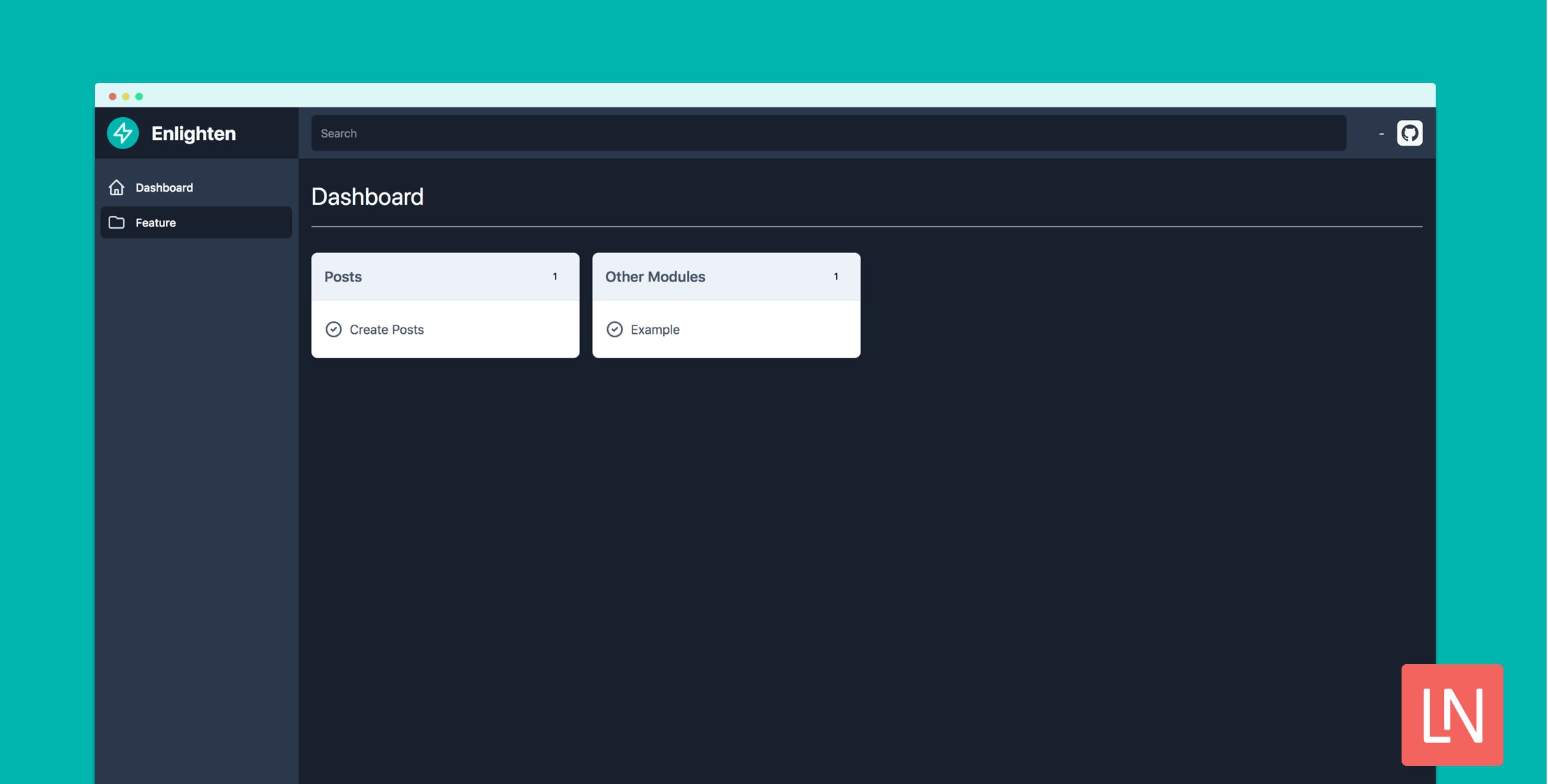Click the green window maximize dot
1548x784 pixels.
(x=139, y=96)
